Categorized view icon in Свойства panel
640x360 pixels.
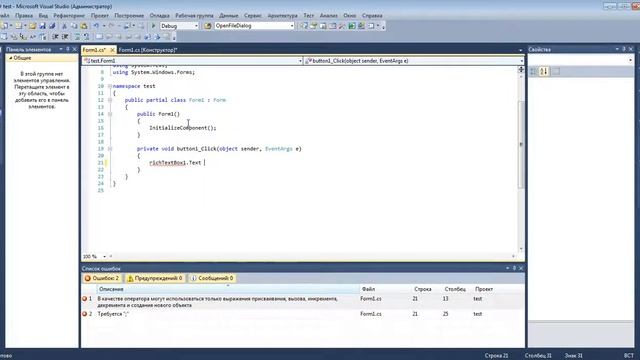[533, 71]
